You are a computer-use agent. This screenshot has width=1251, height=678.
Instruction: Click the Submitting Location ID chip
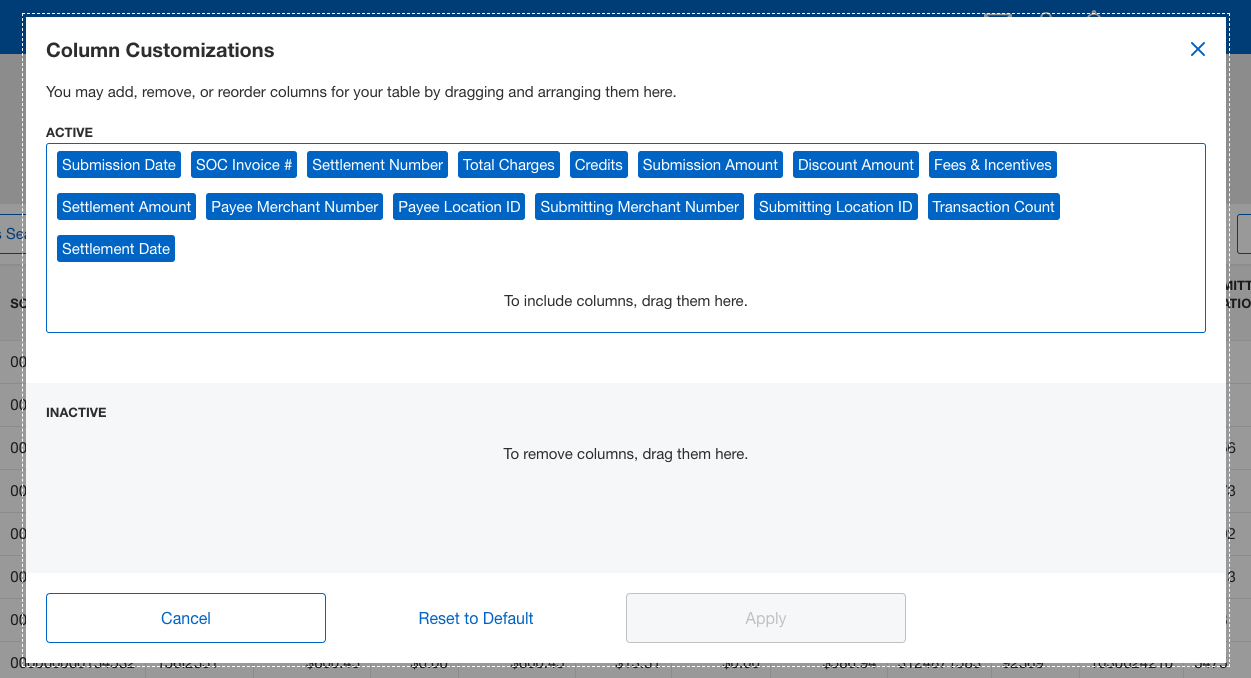pyautogui.click(x=835, y=207)
